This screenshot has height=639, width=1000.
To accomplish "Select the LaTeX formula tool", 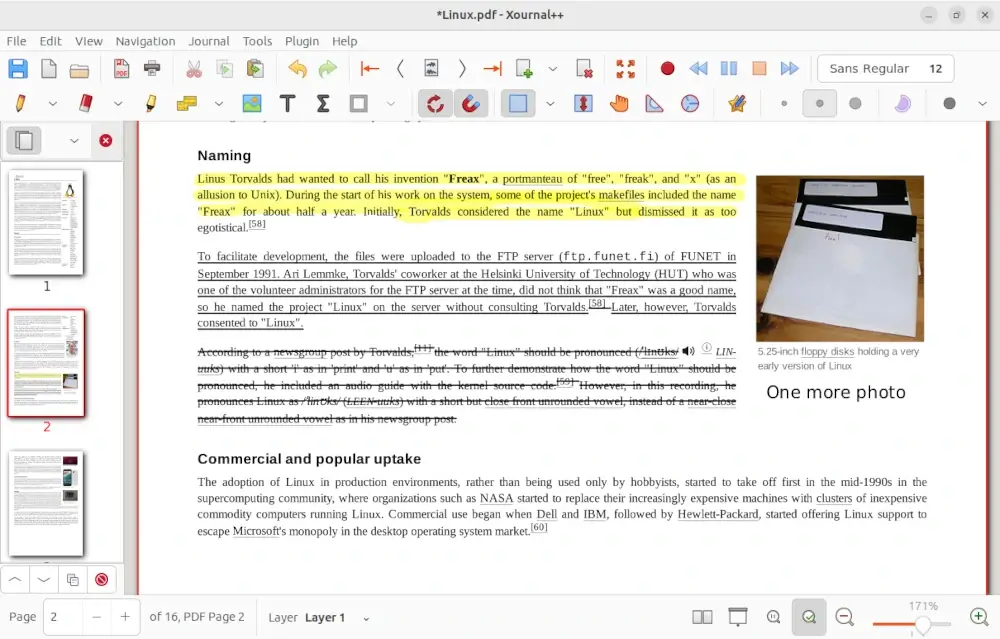I will pyautogui.click(x=323, y=103).
